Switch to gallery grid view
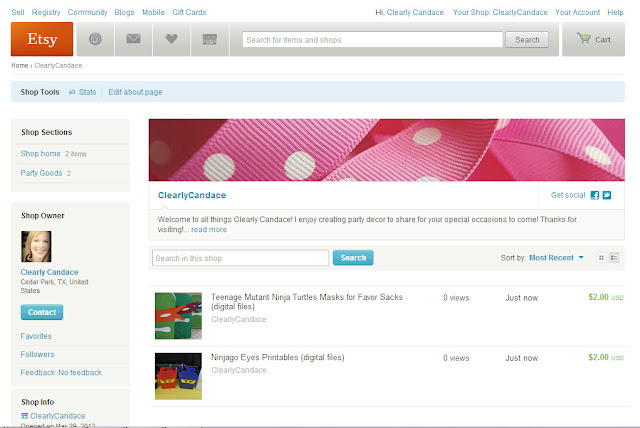The width and height of the screenshot is (640, 428). (601, 258)
